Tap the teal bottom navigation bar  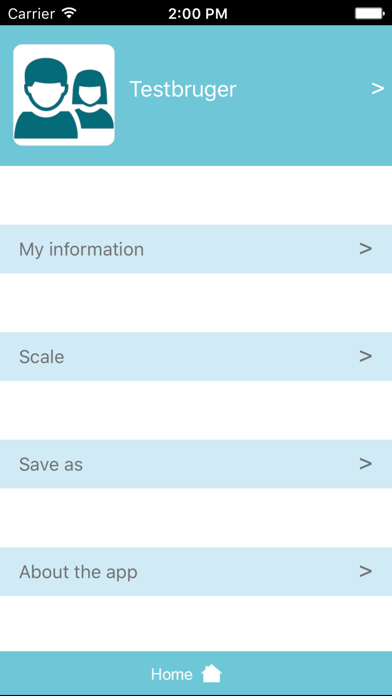tap(196, 673)
